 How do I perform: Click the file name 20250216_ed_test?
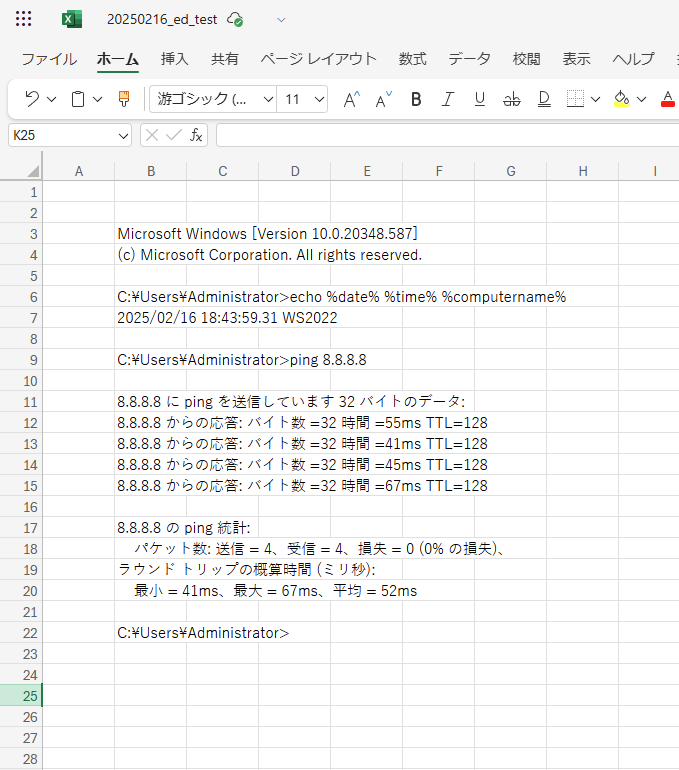162,19
